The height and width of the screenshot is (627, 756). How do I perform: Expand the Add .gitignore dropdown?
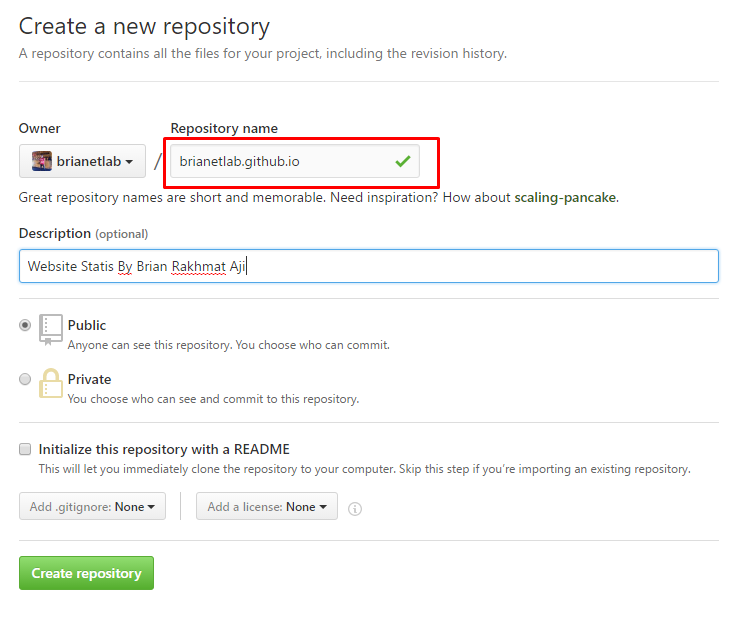93,506
